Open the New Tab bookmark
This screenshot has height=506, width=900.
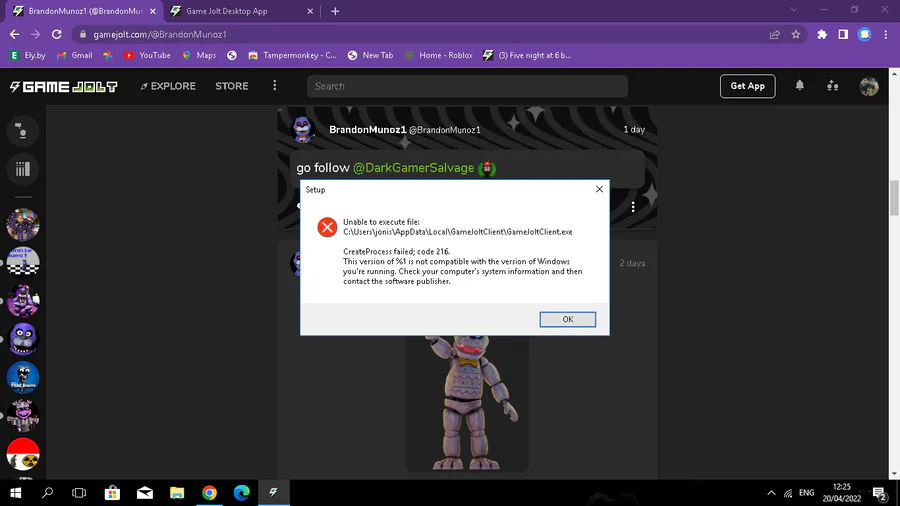[x=371, y=55]
